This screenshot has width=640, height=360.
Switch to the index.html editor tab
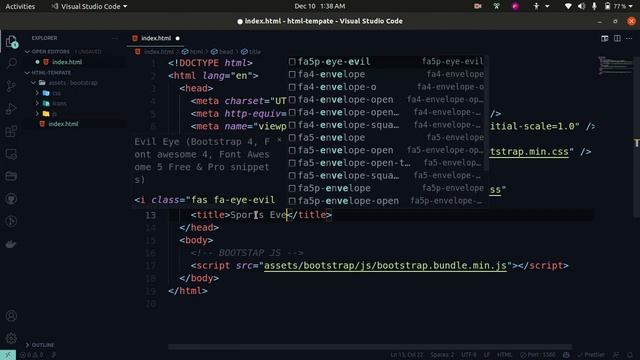click(x=156, y=38)
